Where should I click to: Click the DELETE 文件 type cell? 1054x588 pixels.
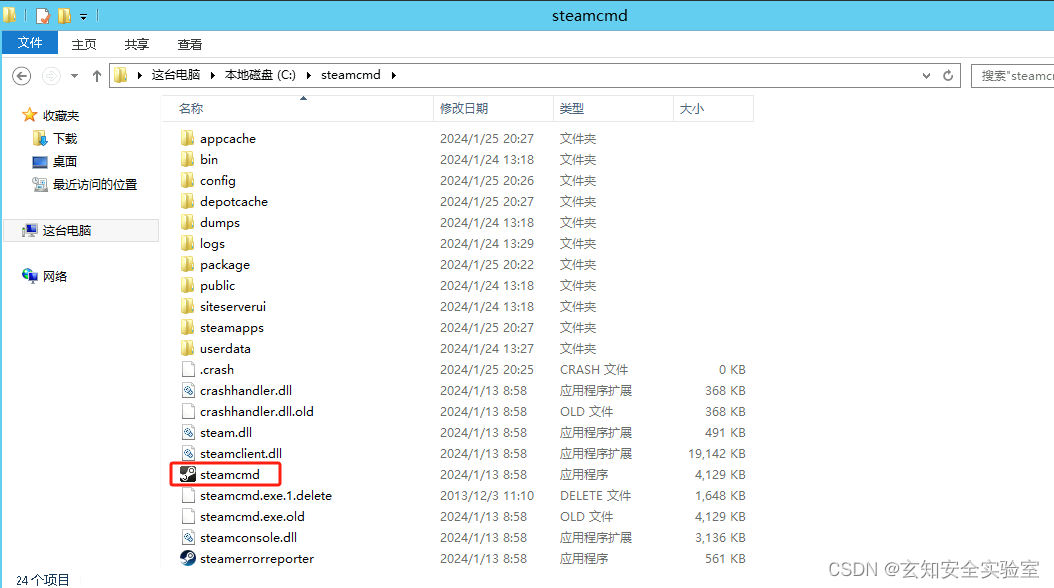point(595,495)
